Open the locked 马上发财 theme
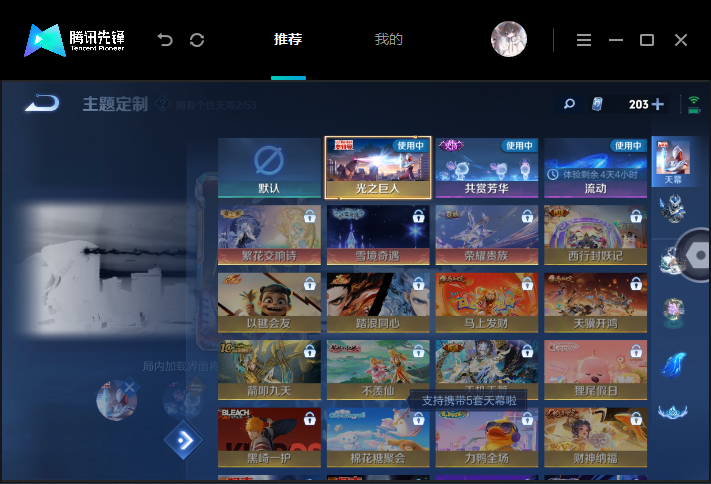The width and height of the screenshot is (711, 484). pos(487,303)
